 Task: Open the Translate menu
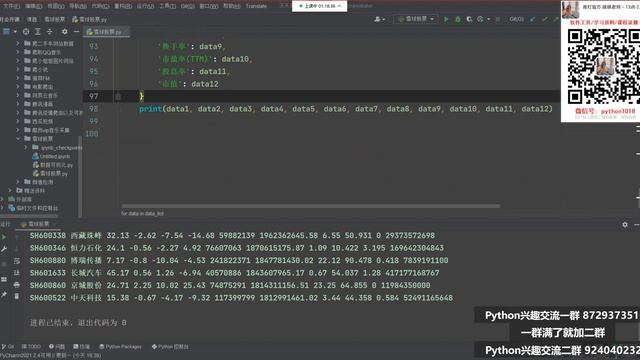pyautogui.click(x=256, y=6)
